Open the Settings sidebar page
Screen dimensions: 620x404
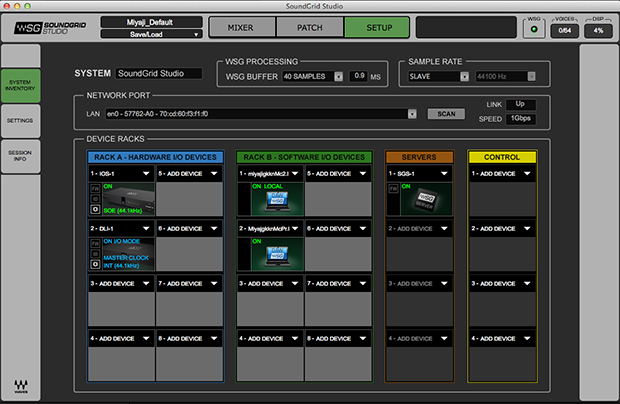tap(21, 121)
